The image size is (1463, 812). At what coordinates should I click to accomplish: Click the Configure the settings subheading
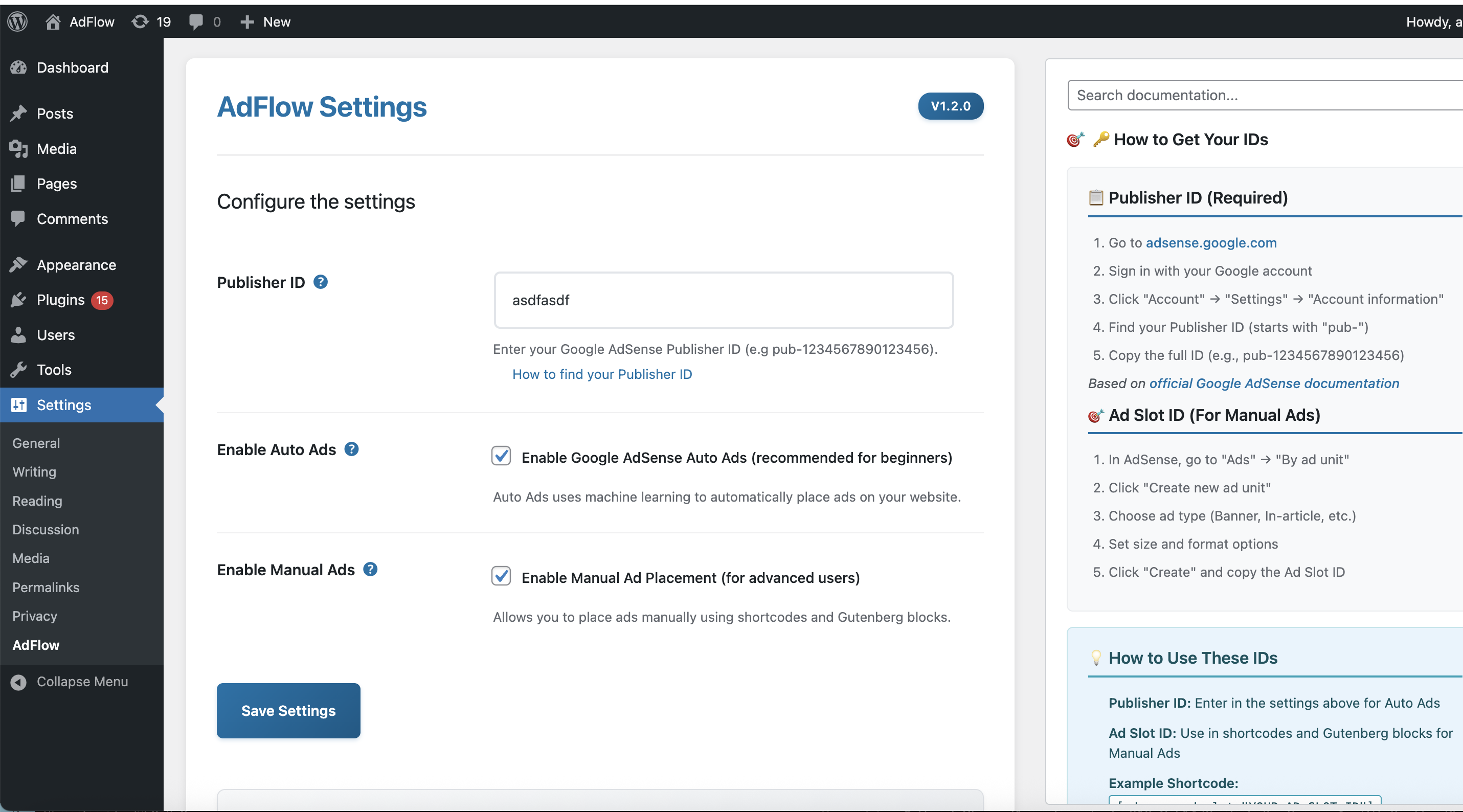click(x=316, y=201)
